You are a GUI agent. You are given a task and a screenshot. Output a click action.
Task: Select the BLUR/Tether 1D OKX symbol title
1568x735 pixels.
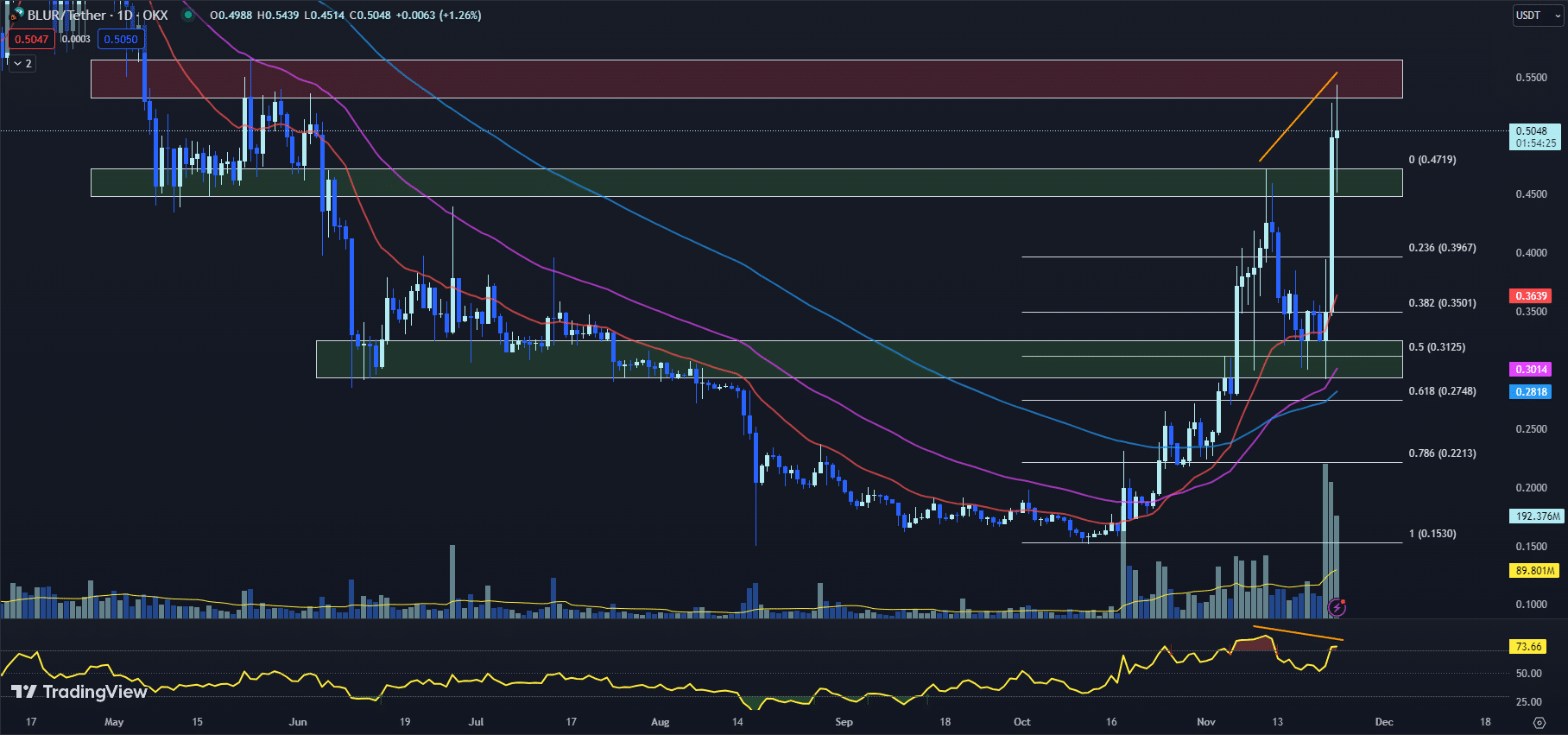97,16
